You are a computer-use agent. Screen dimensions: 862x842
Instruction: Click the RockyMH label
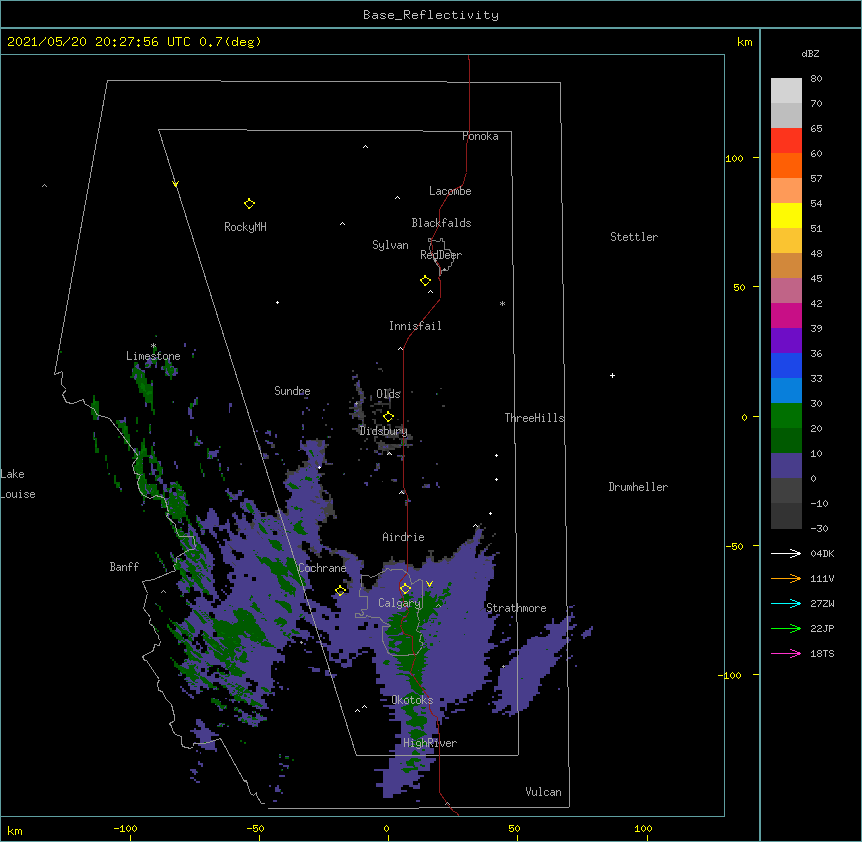245,227
